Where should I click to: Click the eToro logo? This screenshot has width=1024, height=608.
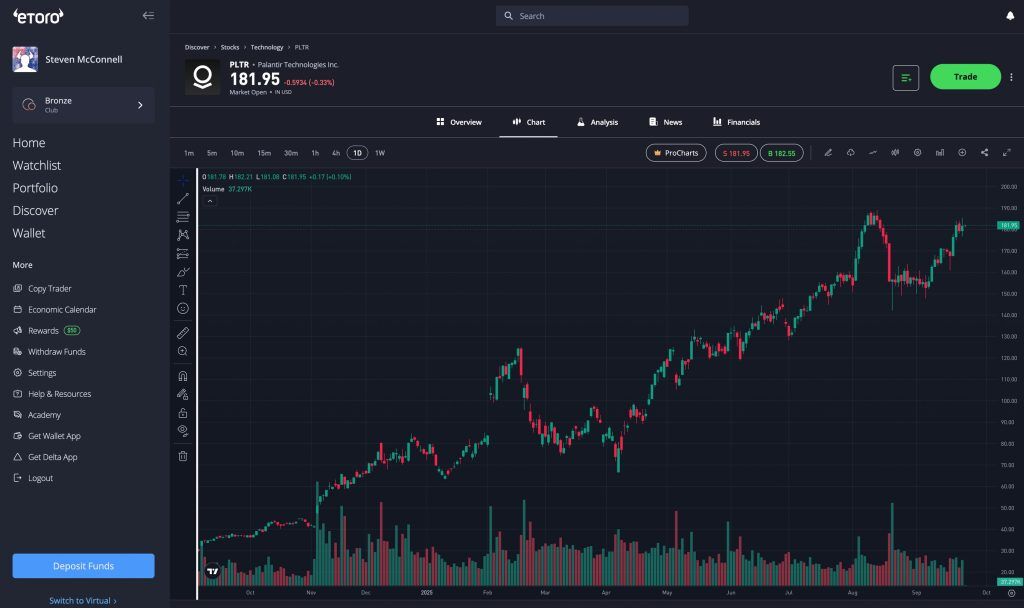(38, 16)
